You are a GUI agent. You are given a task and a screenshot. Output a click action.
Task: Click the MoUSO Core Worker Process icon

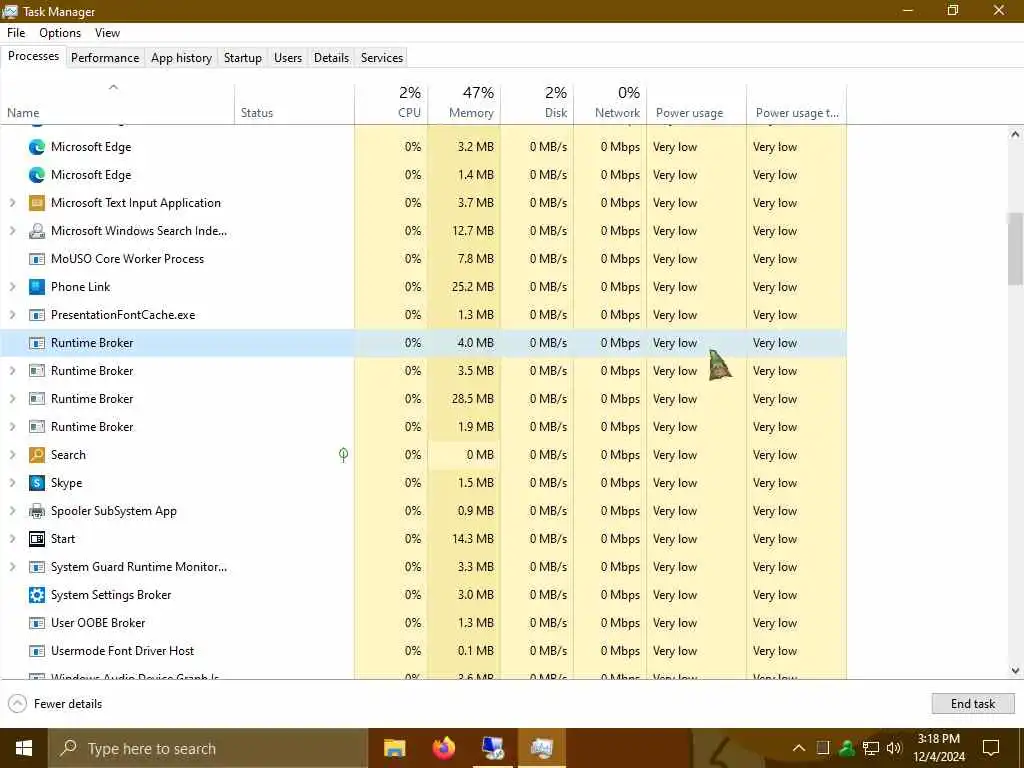click(x=37, y=259)
